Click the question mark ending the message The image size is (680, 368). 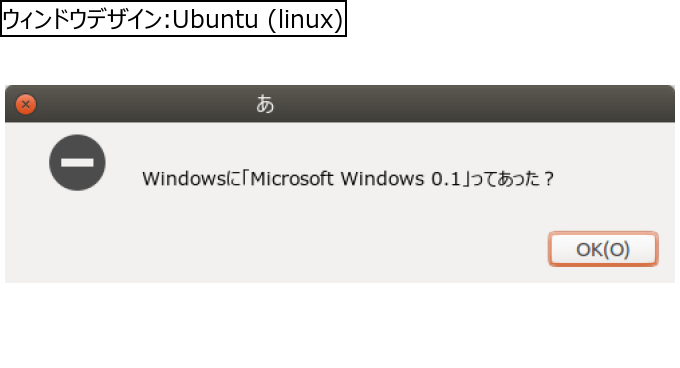click(x=549, y=179)
